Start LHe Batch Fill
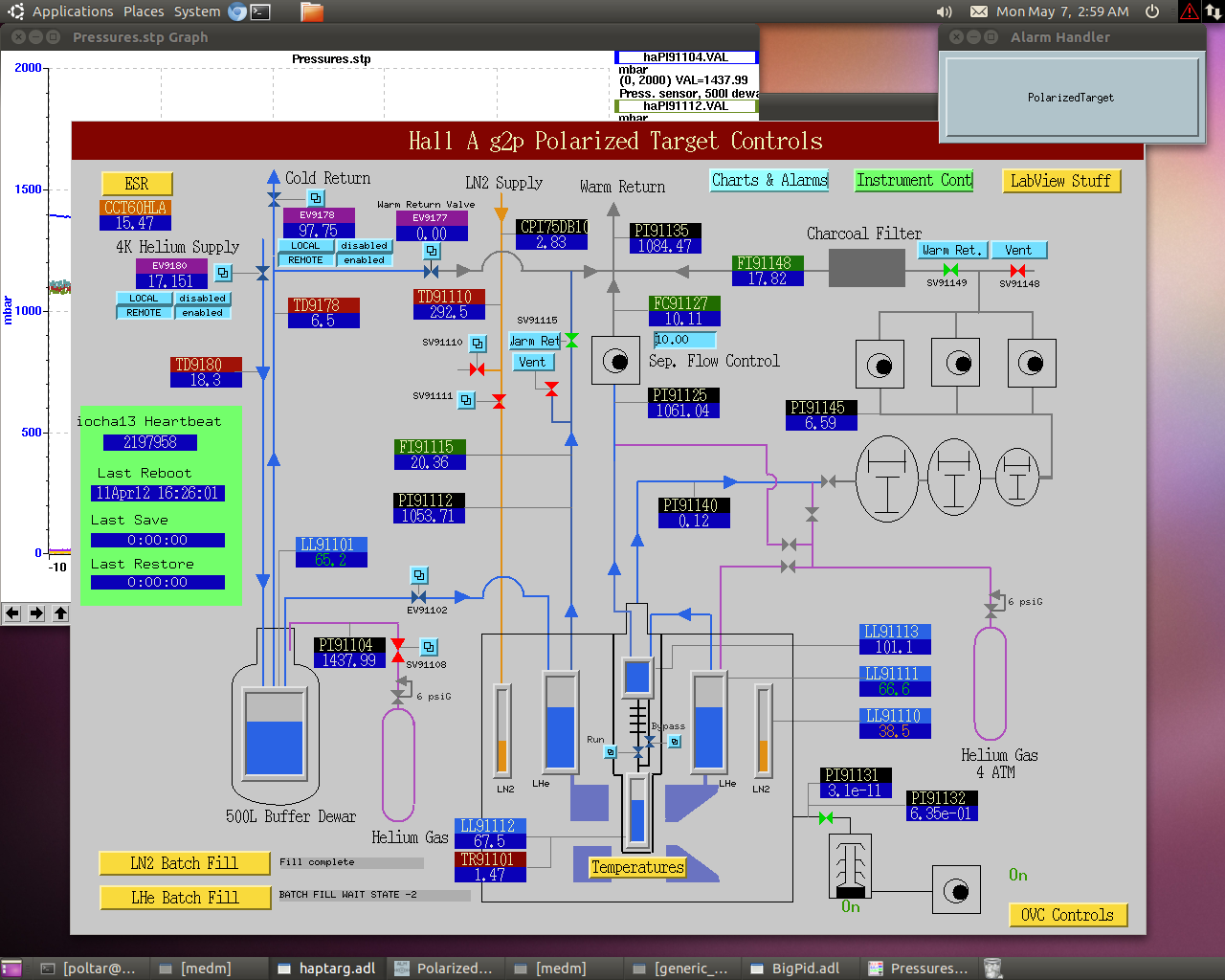 tap(185, 898)
